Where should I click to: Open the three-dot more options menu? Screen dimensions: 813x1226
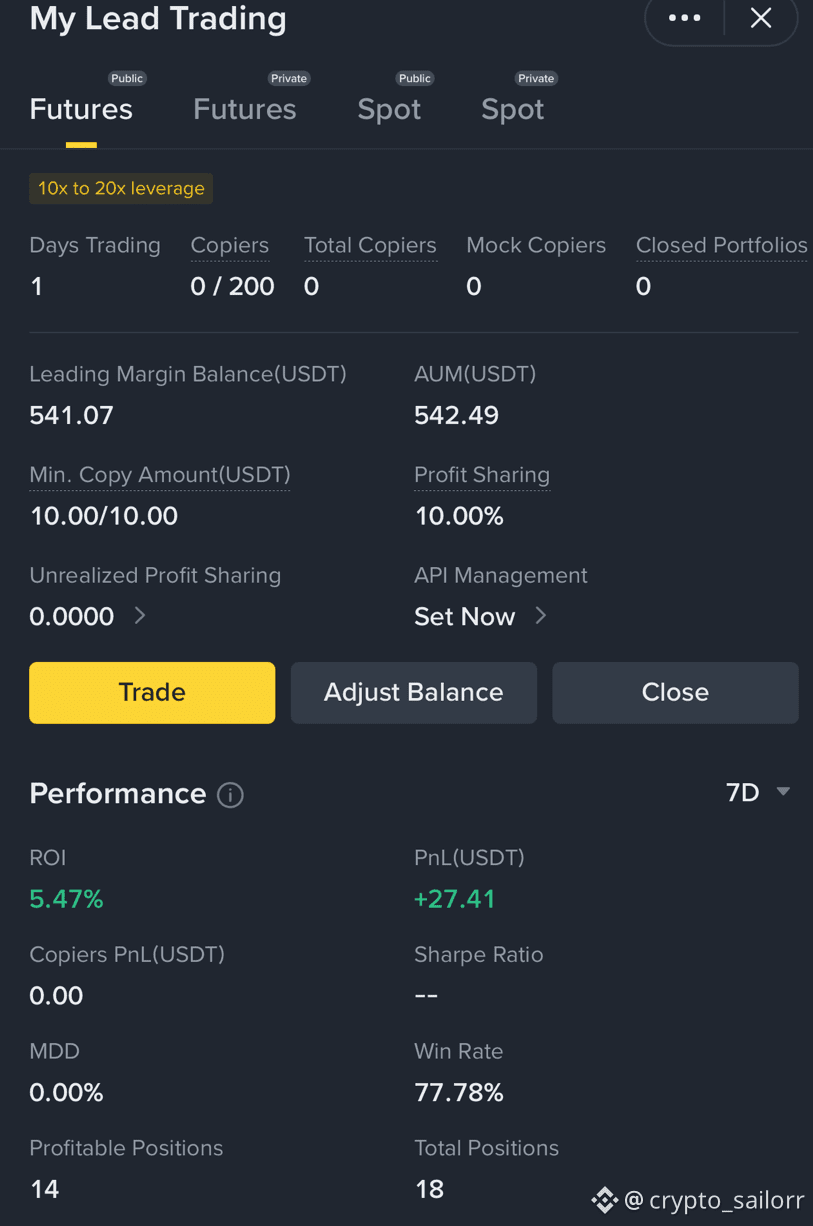pyautogui.click(x=685, y=18)
